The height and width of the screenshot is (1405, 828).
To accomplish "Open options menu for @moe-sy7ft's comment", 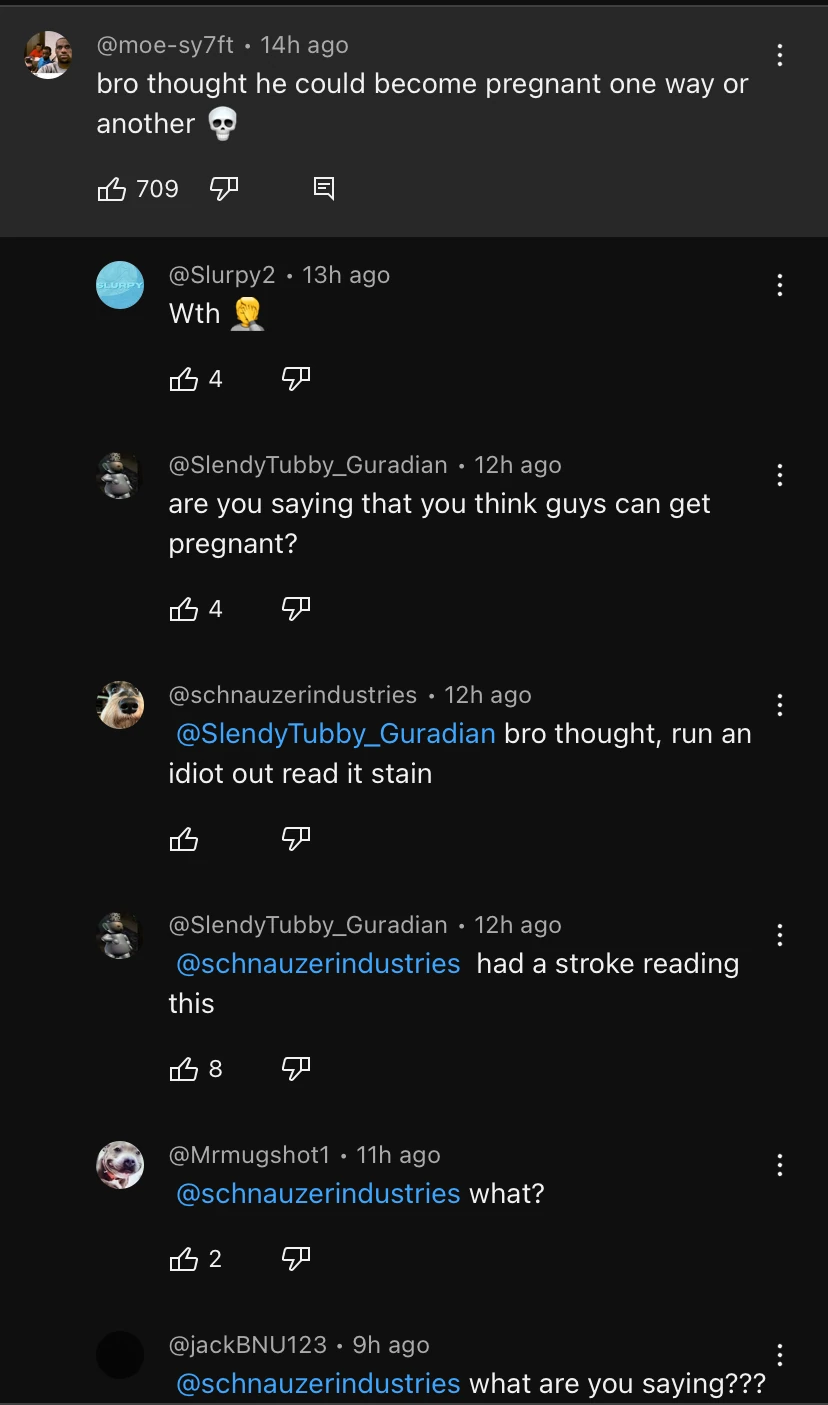I will pyautogui.click(x=780, y=55).
